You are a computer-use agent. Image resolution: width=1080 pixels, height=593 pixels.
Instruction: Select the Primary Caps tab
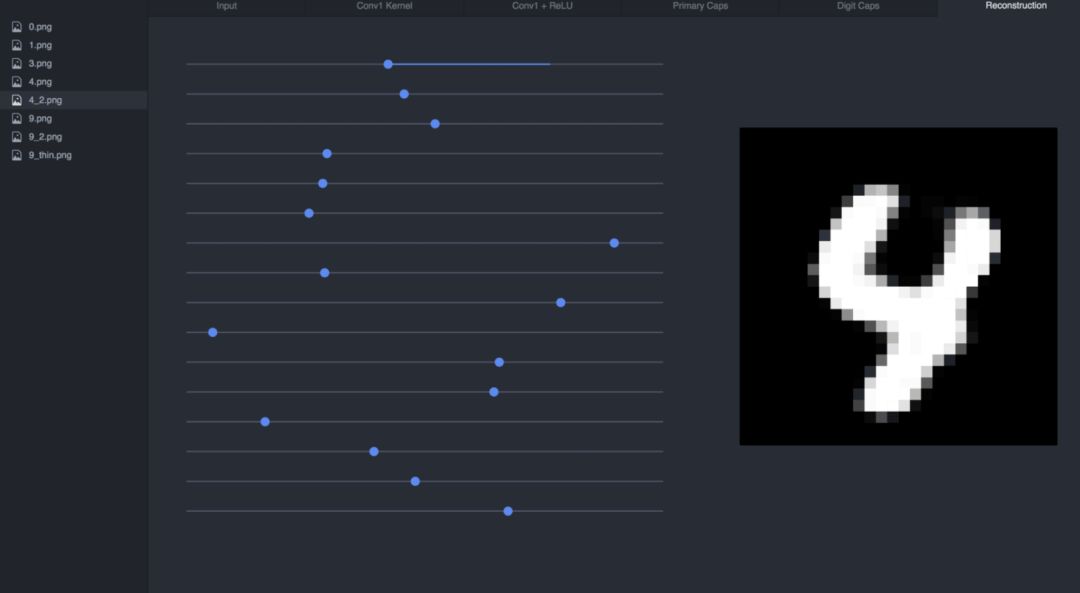pos(700,6)
